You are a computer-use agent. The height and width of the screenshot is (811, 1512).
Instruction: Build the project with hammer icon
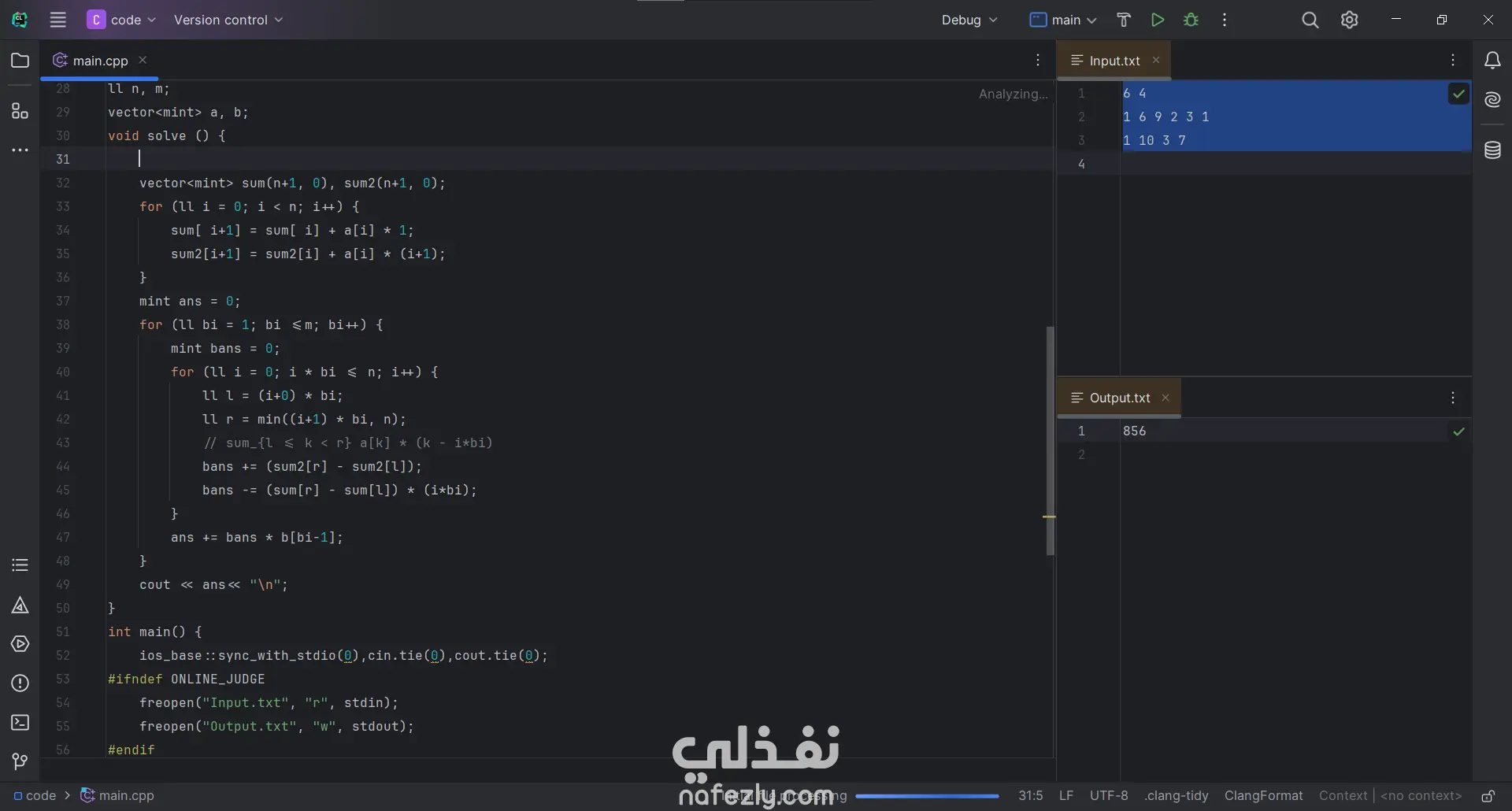(x=1124, y=20)
